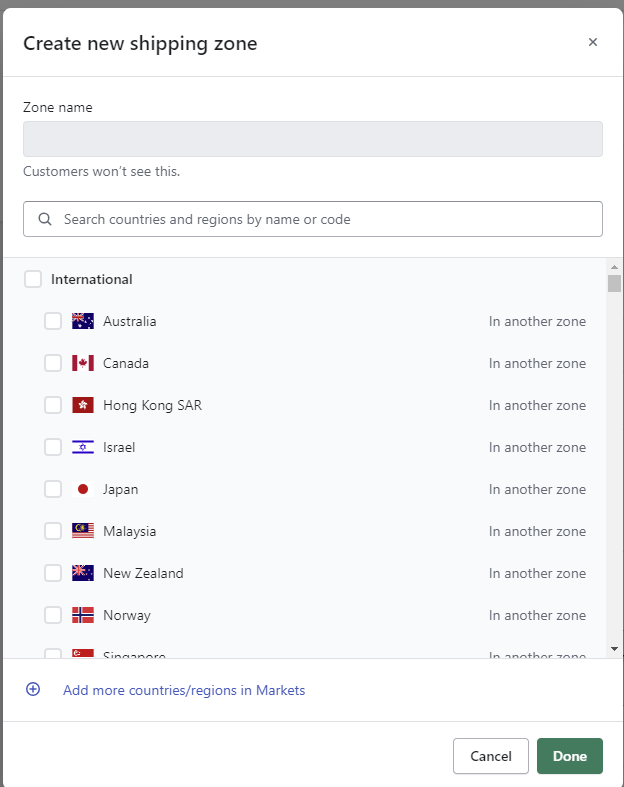This screenshot has width=624, height=787.
Task: Click the Canada flag icon
Action: tap(83, 363)
